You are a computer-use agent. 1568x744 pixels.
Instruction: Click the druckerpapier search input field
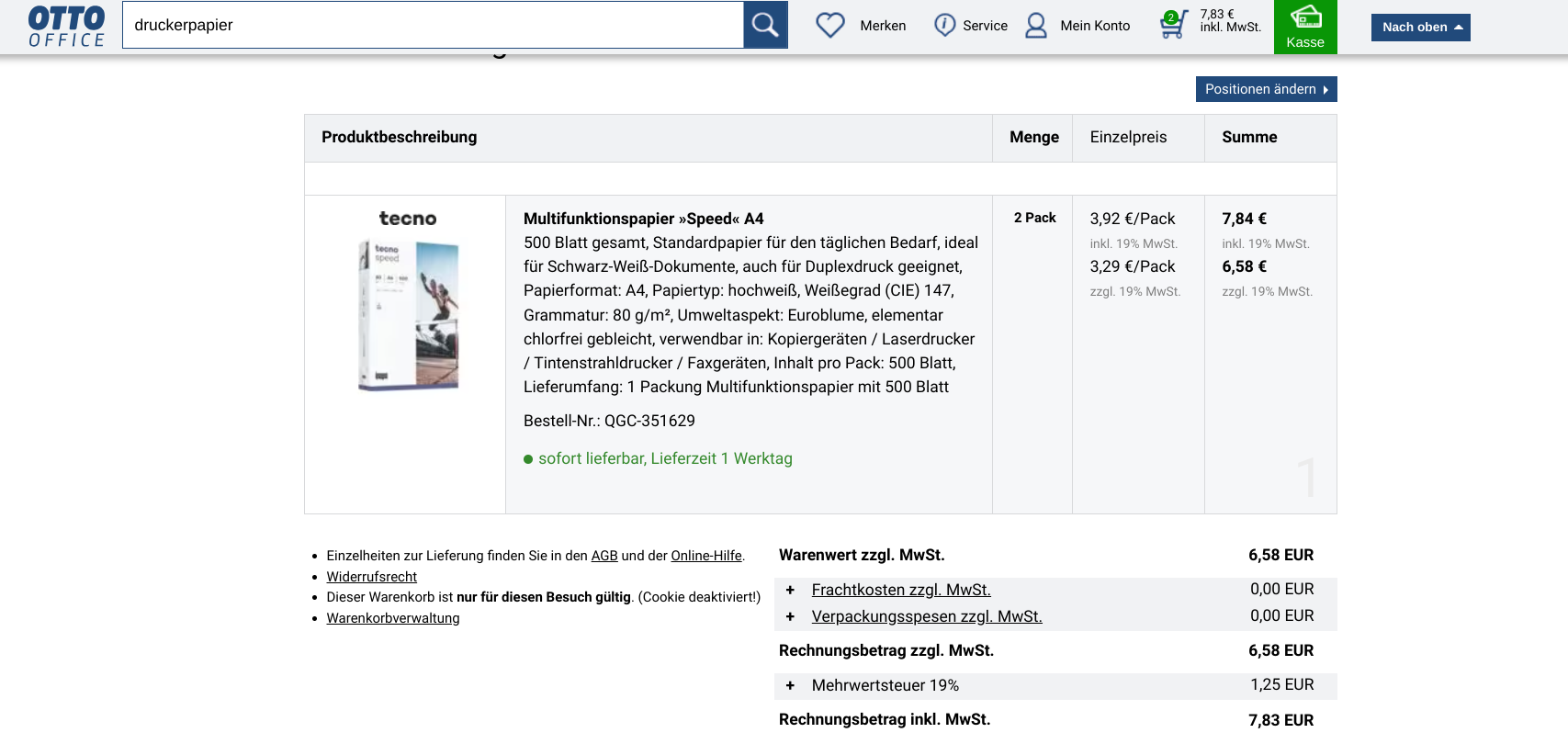pyautogui.click(x=432, y=25)
